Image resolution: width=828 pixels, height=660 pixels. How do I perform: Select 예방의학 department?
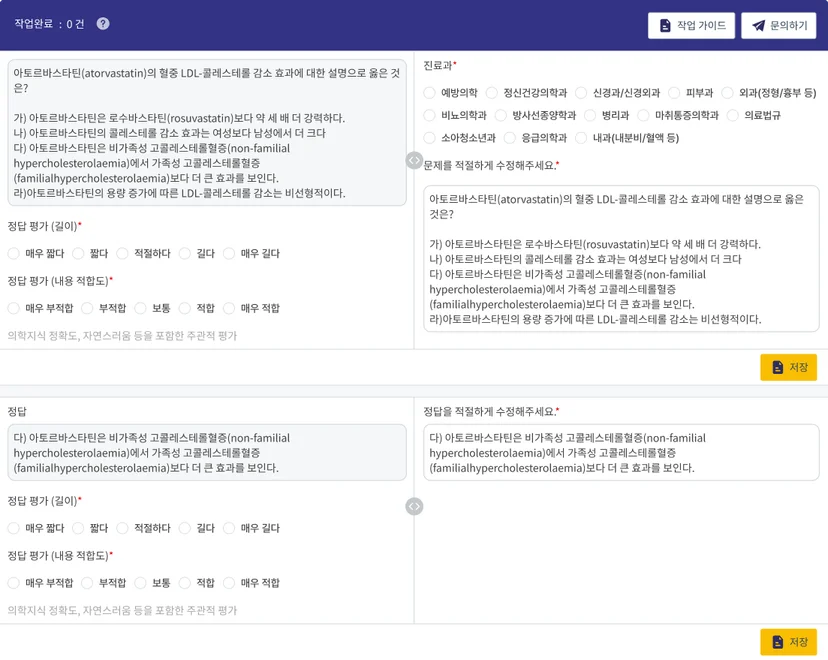click(429, 93)
